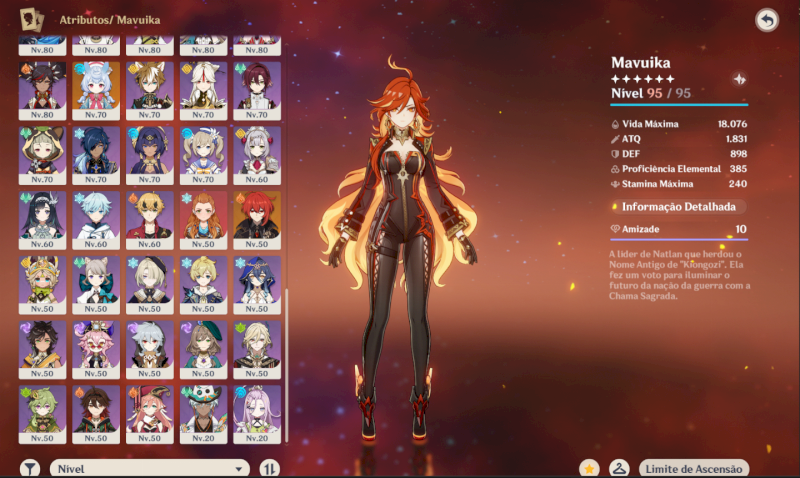Select Lynette with cat ears
Image resolution: width=800 pixels, height=478 pixels.
tap(96, 285)
